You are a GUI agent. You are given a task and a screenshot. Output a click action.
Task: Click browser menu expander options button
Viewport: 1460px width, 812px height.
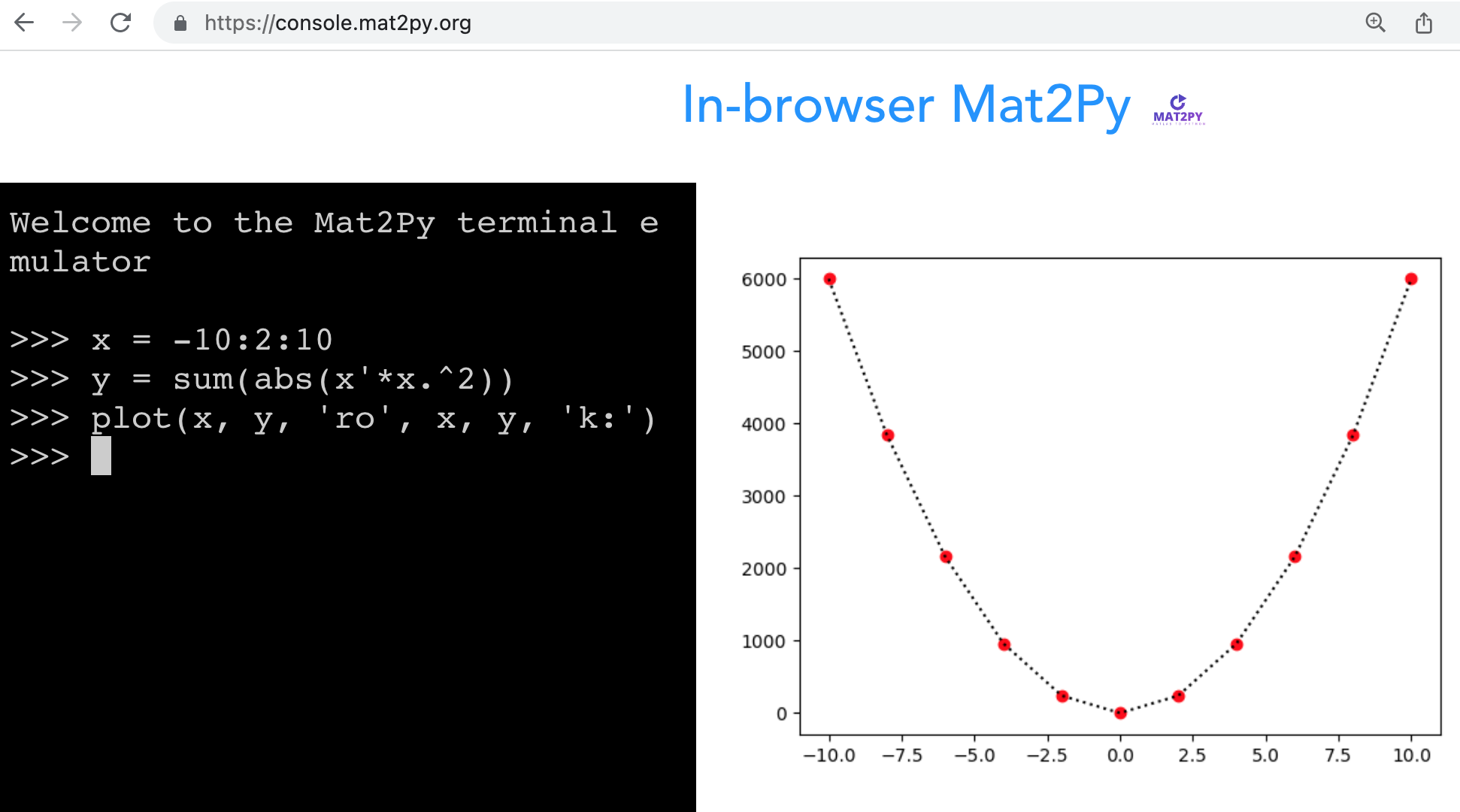[1424, 22]
